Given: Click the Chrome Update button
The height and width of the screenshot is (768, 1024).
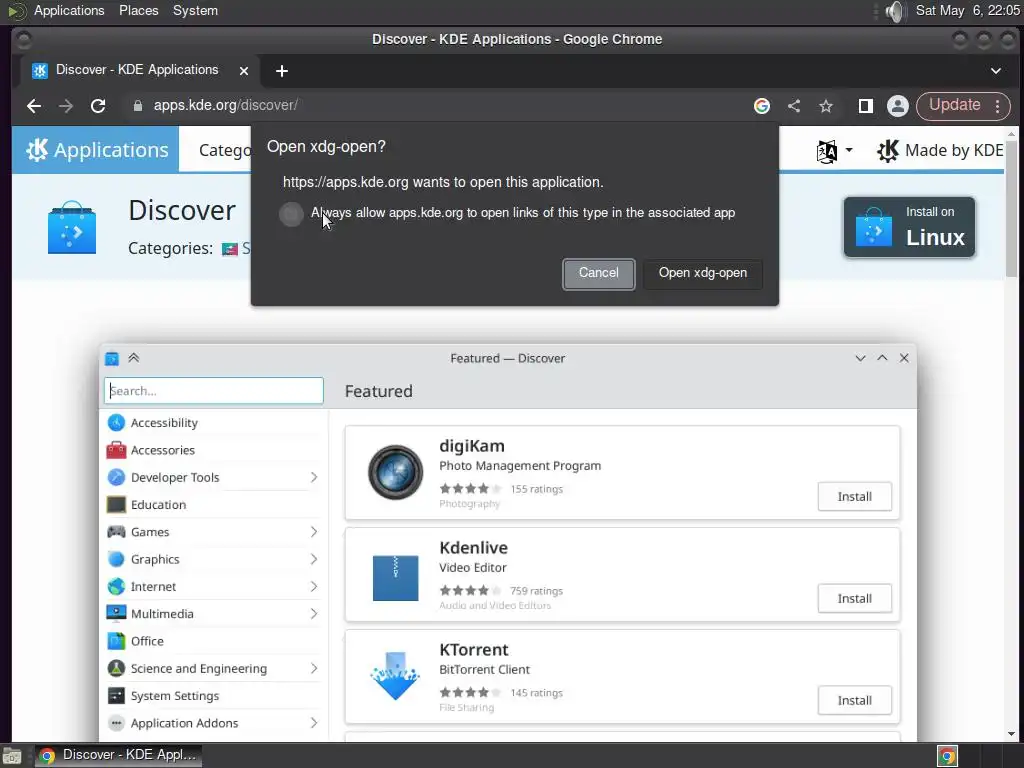Looking at the screenshot, I should [x=954, y=105].
